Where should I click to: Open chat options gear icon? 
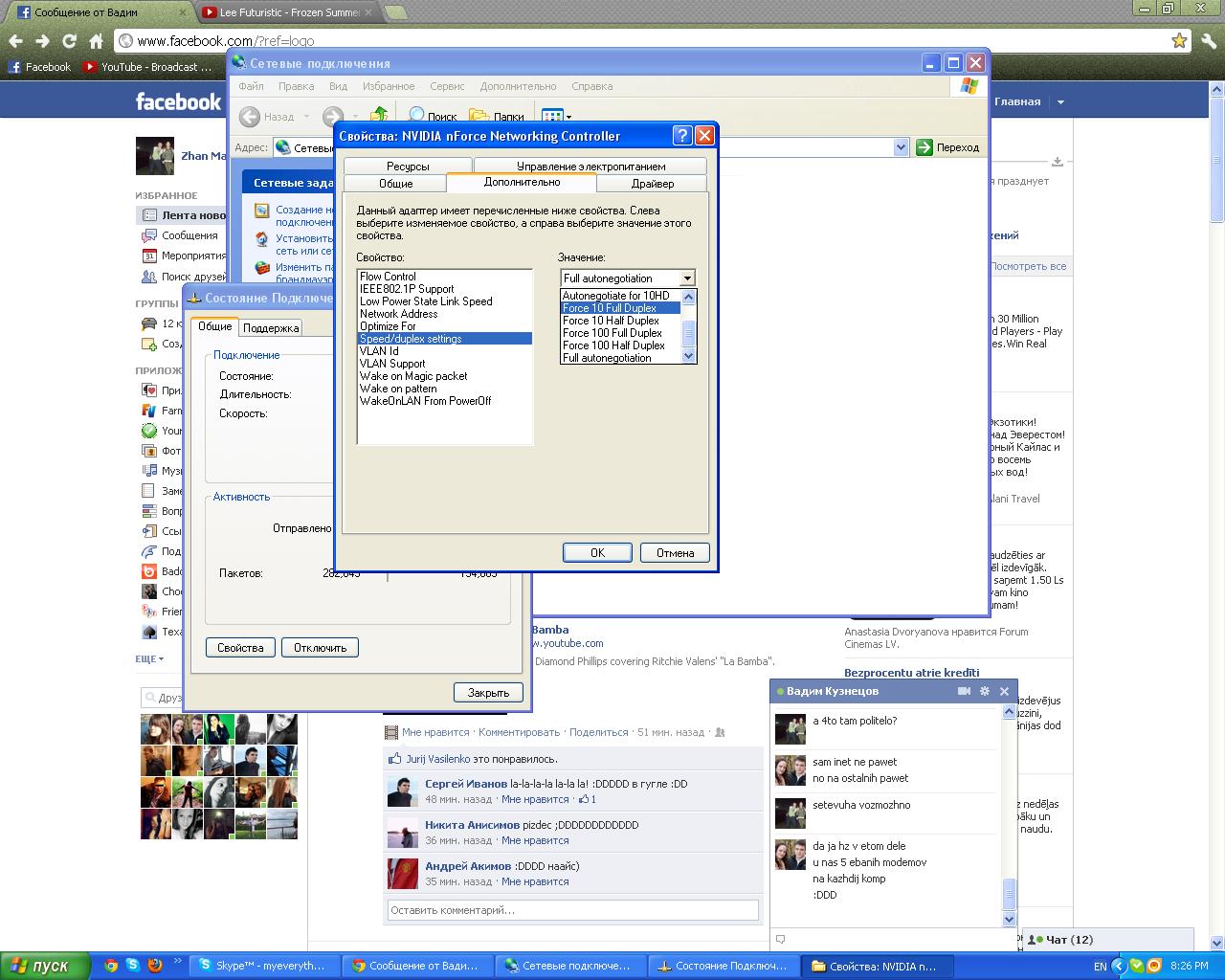pos(985,691)
